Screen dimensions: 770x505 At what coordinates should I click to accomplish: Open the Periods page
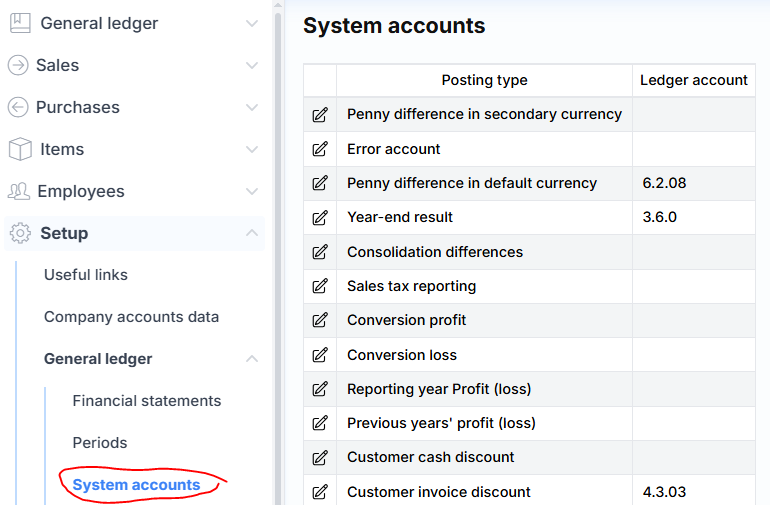tap(100, 443)
